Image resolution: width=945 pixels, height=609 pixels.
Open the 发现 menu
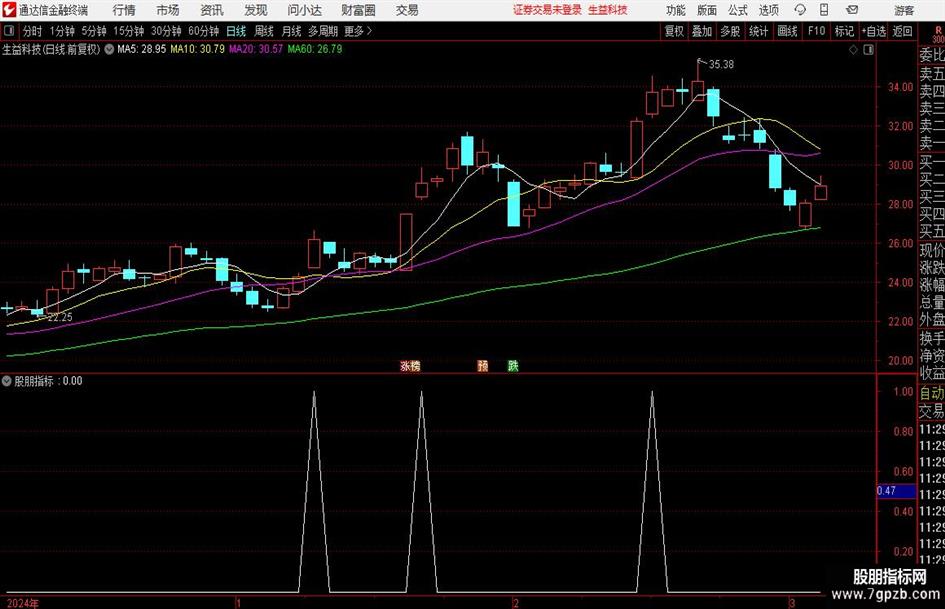(256, 10)
